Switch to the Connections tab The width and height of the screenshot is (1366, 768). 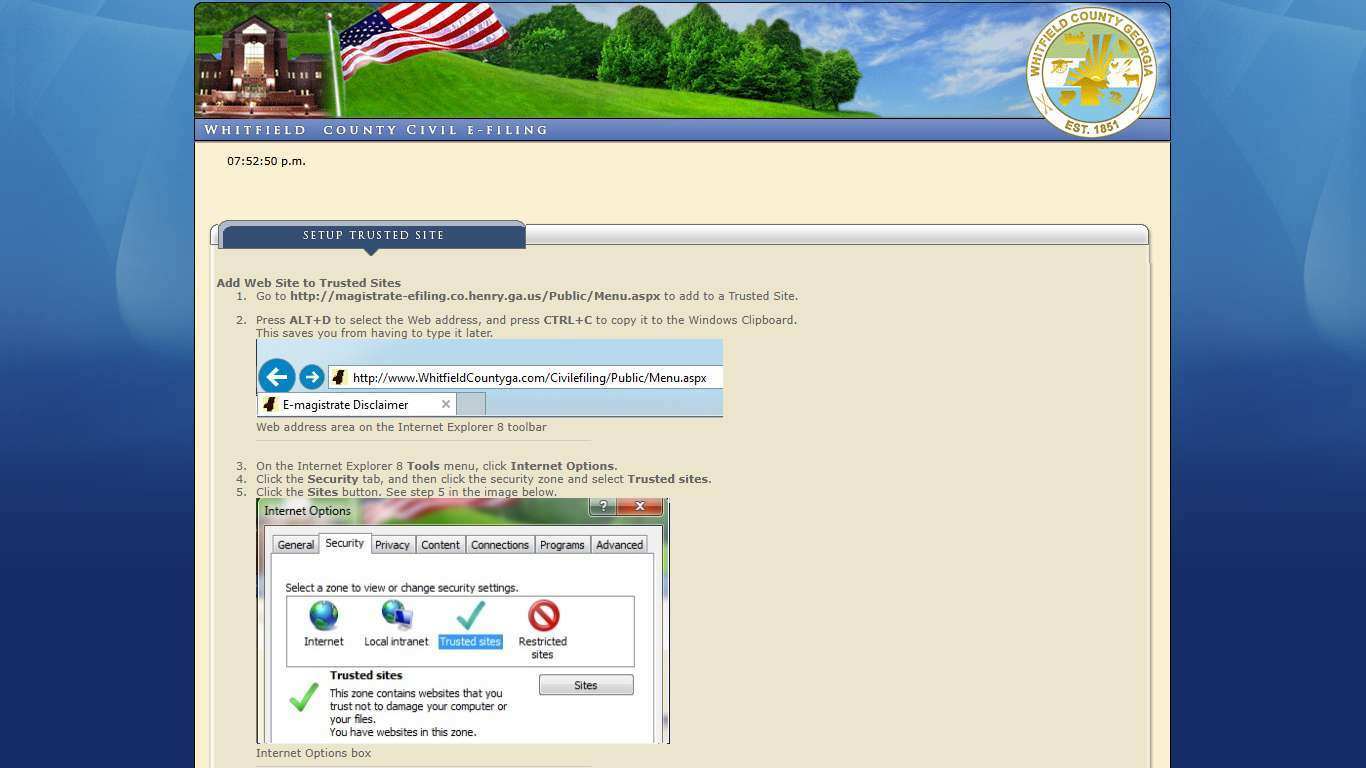(x=499, y=545)
